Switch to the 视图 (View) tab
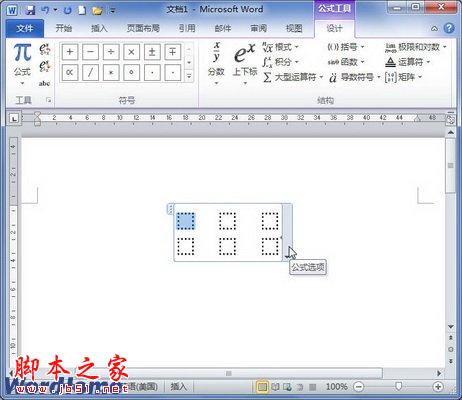 (294, 29)
